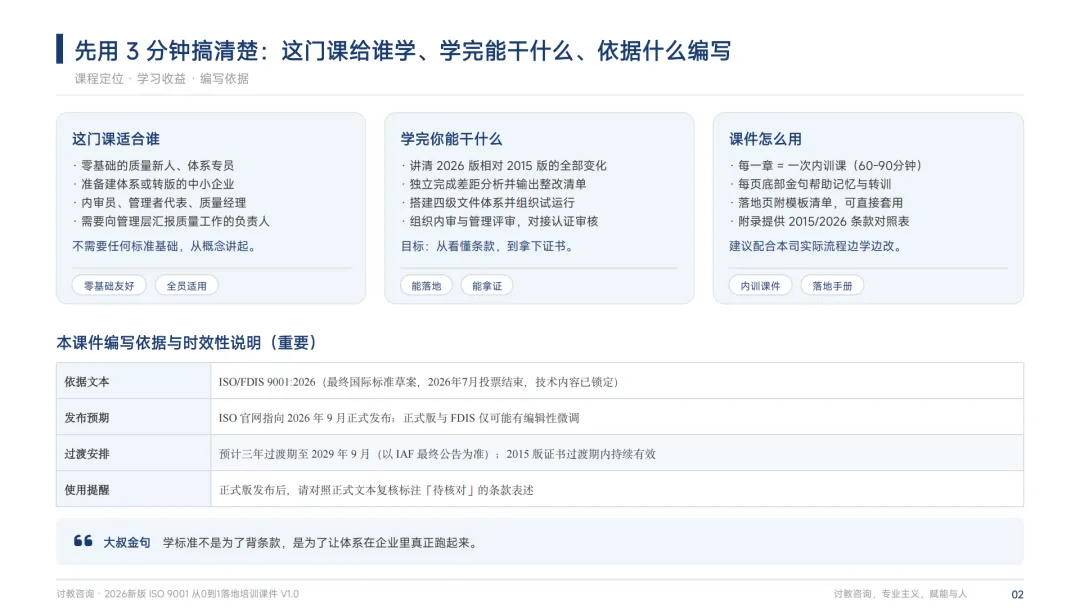Click text 目标：从看懂条款，到拿下证书。
The width and height of the screenshot is (1080, 608).
tap(488, 246)
